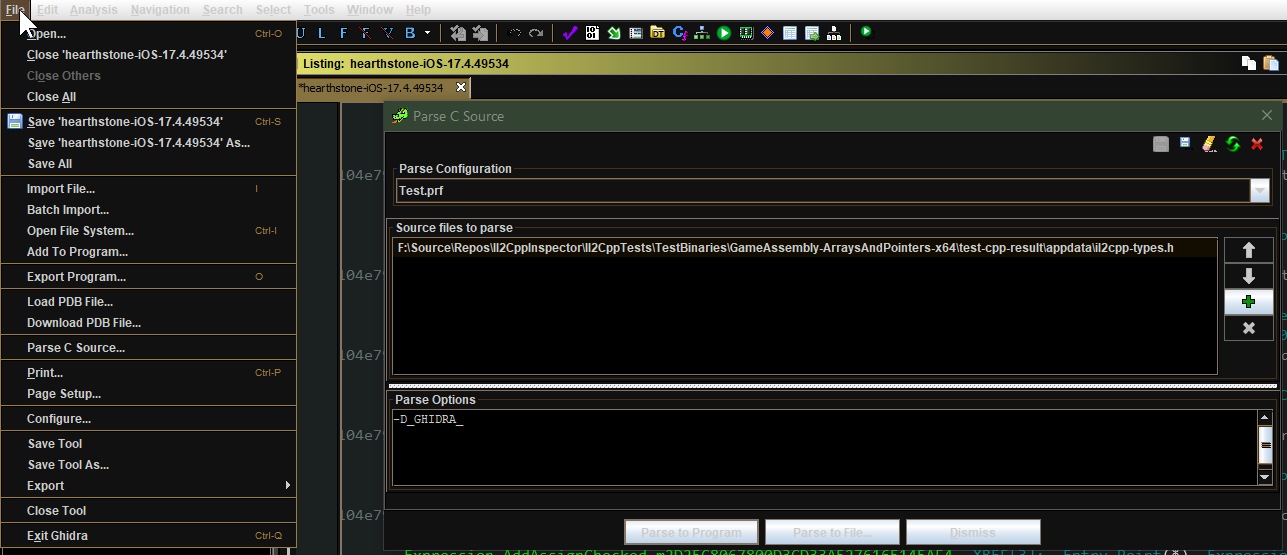Click the eraser icon to clear the profile
Image resolution: width=1287 pixels, height=555 pixels.
tap(1209, 144)
